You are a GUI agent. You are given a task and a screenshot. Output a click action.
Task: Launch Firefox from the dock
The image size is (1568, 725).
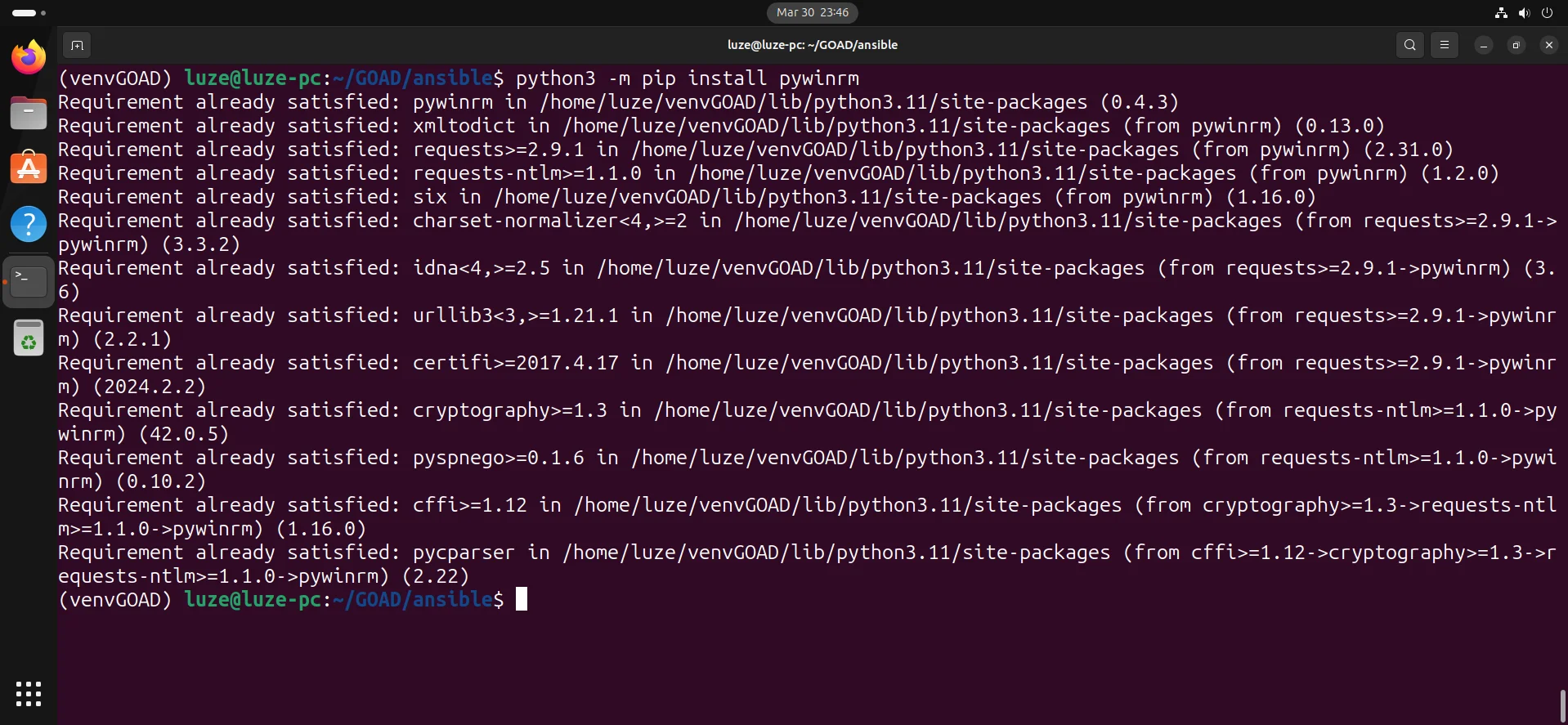tap(29, 57)
